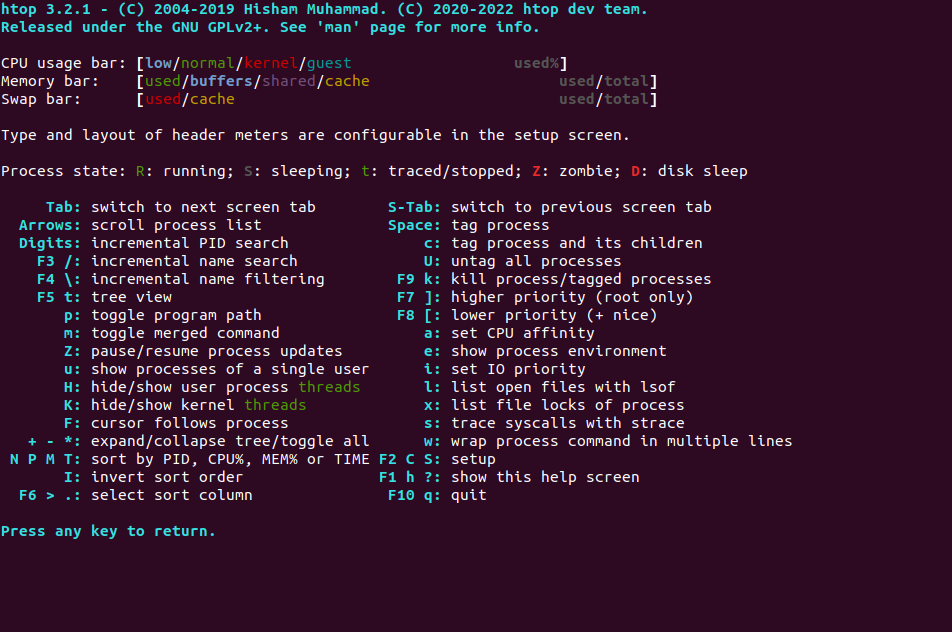Click the 'Type and layout of header meters' line
Viewport: 952px width, 632px height.
pyautogui.click(x=315, y=135)
